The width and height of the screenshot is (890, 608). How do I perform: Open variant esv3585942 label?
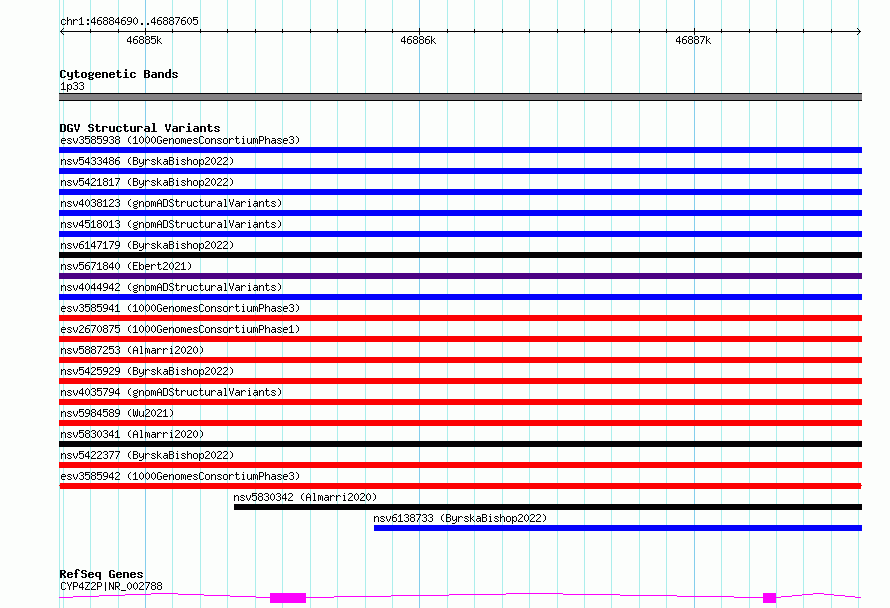(180, 476)
